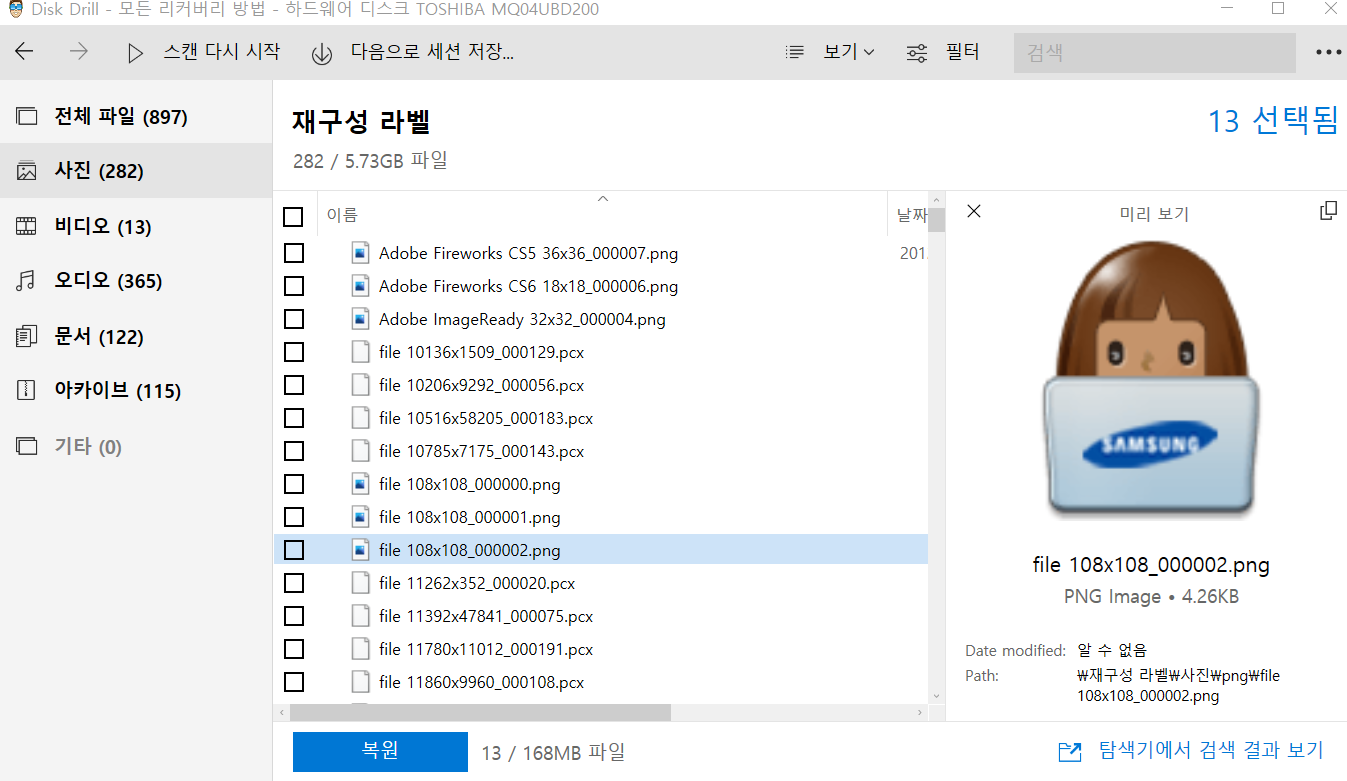Open 전체 파일 (897) category

136,117
